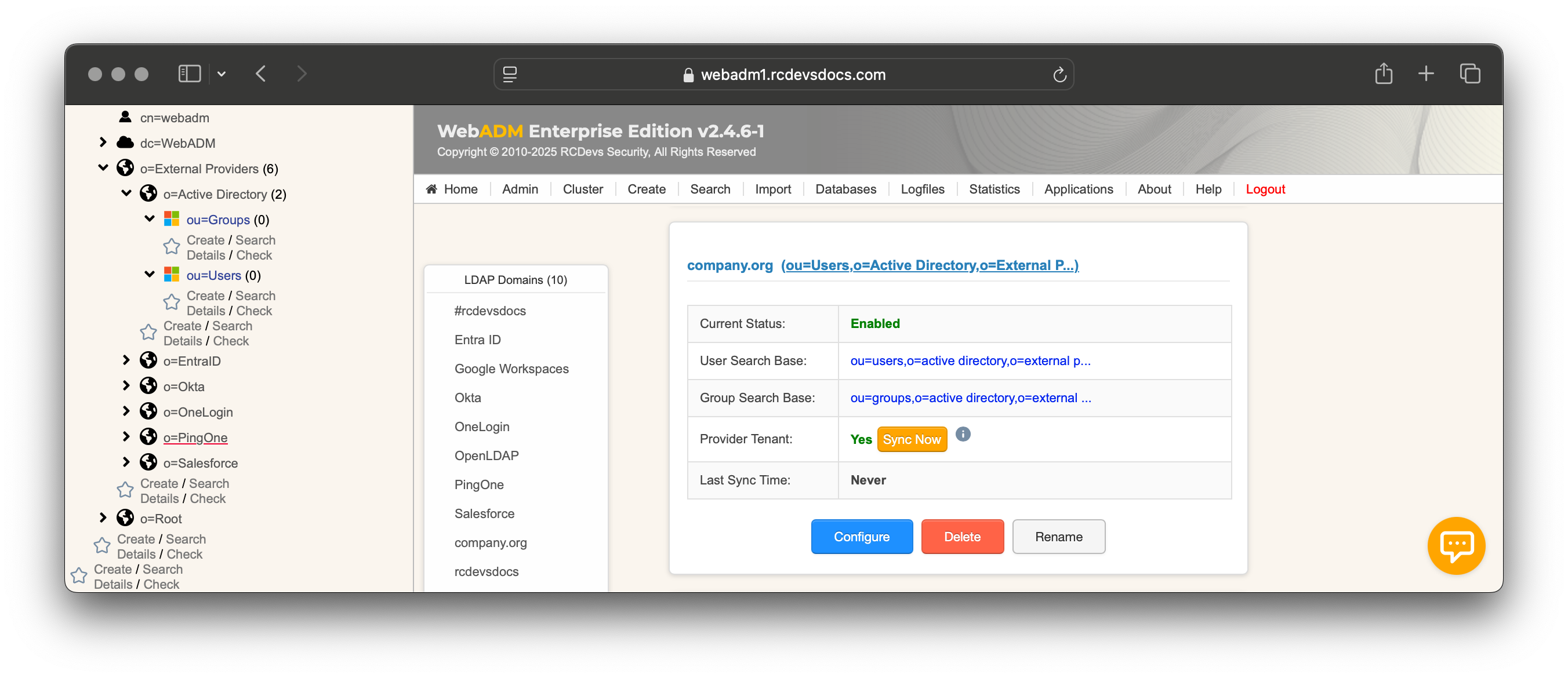This screenshot has height=678, width=1568.
Task: Click the o=Active Directory globe icon
Action: click(x=148, y=194)
